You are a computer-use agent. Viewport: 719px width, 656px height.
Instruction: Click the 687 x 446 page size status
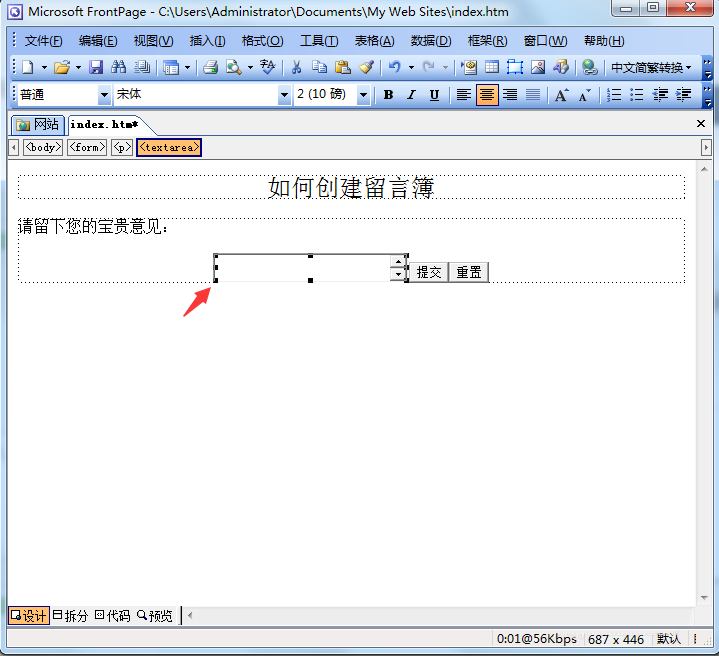(616, 639)
